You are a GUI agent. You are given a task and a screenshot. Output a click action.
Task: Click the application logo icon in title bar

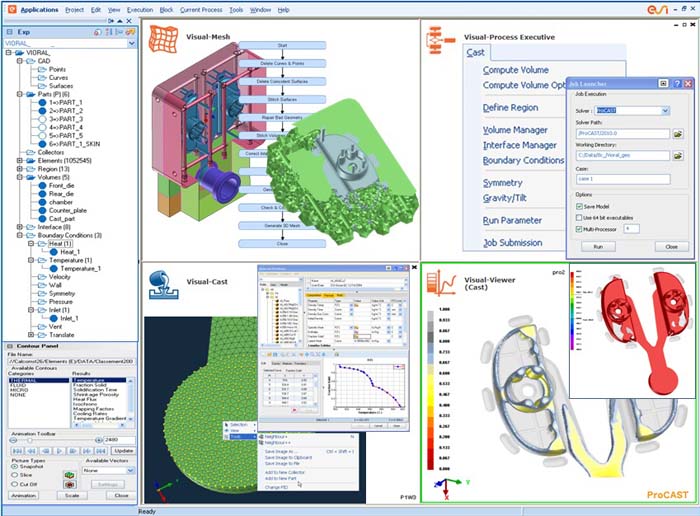12,9
